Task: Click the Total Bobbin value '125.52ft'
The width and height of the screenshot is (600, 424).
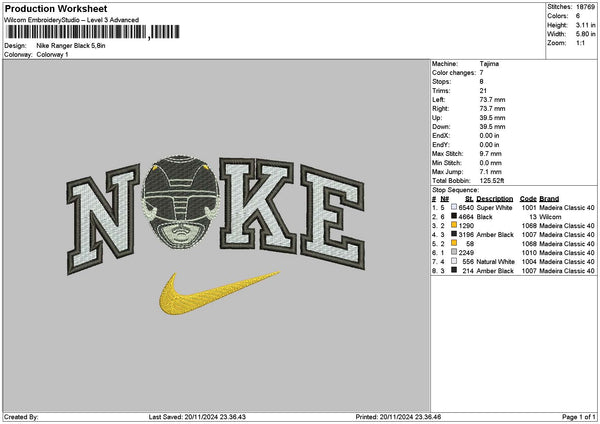Action: [x=492, y=181]
